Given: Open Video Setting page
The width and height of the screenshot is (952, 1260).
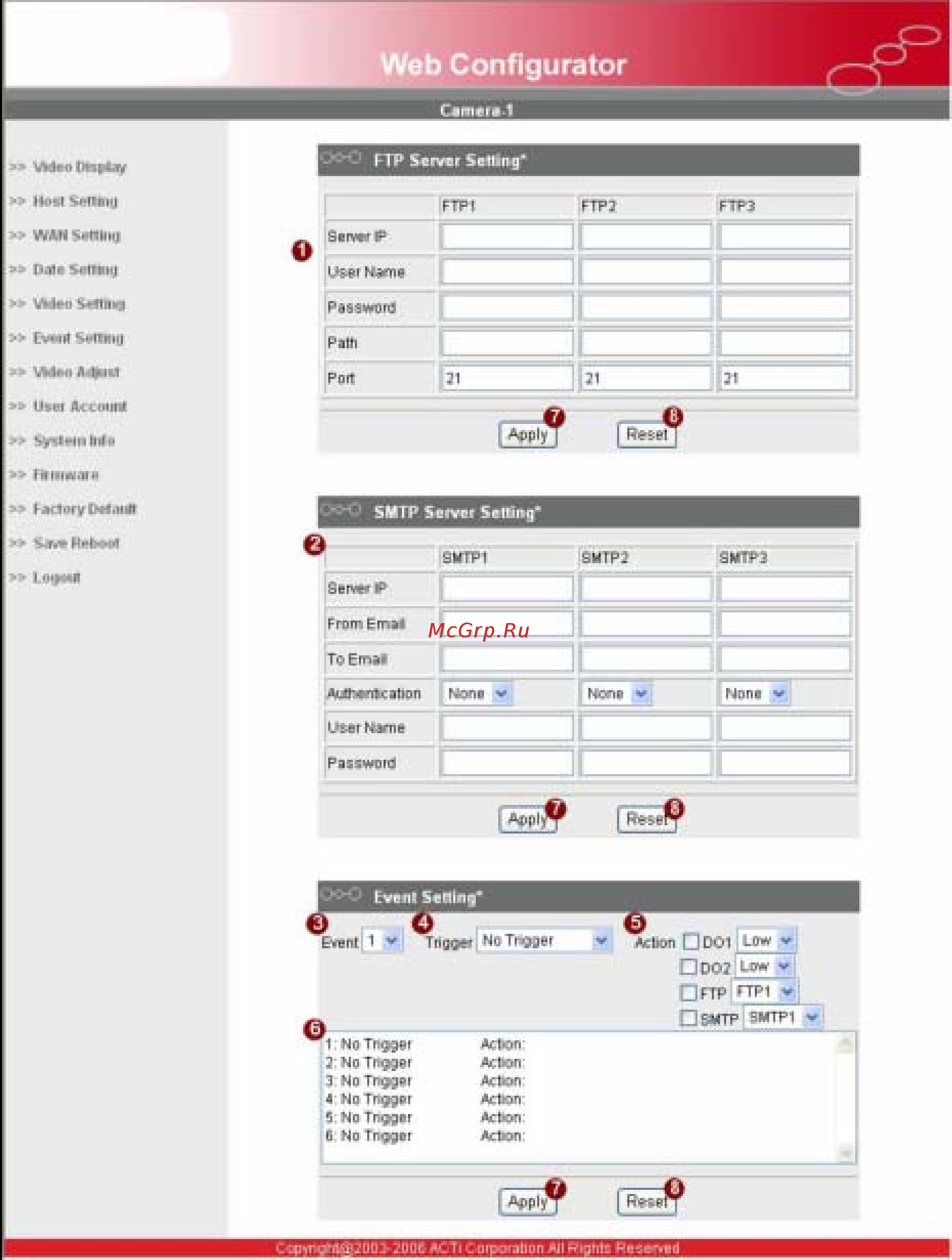Looking at the screenshot, I should tap(79, 304).
